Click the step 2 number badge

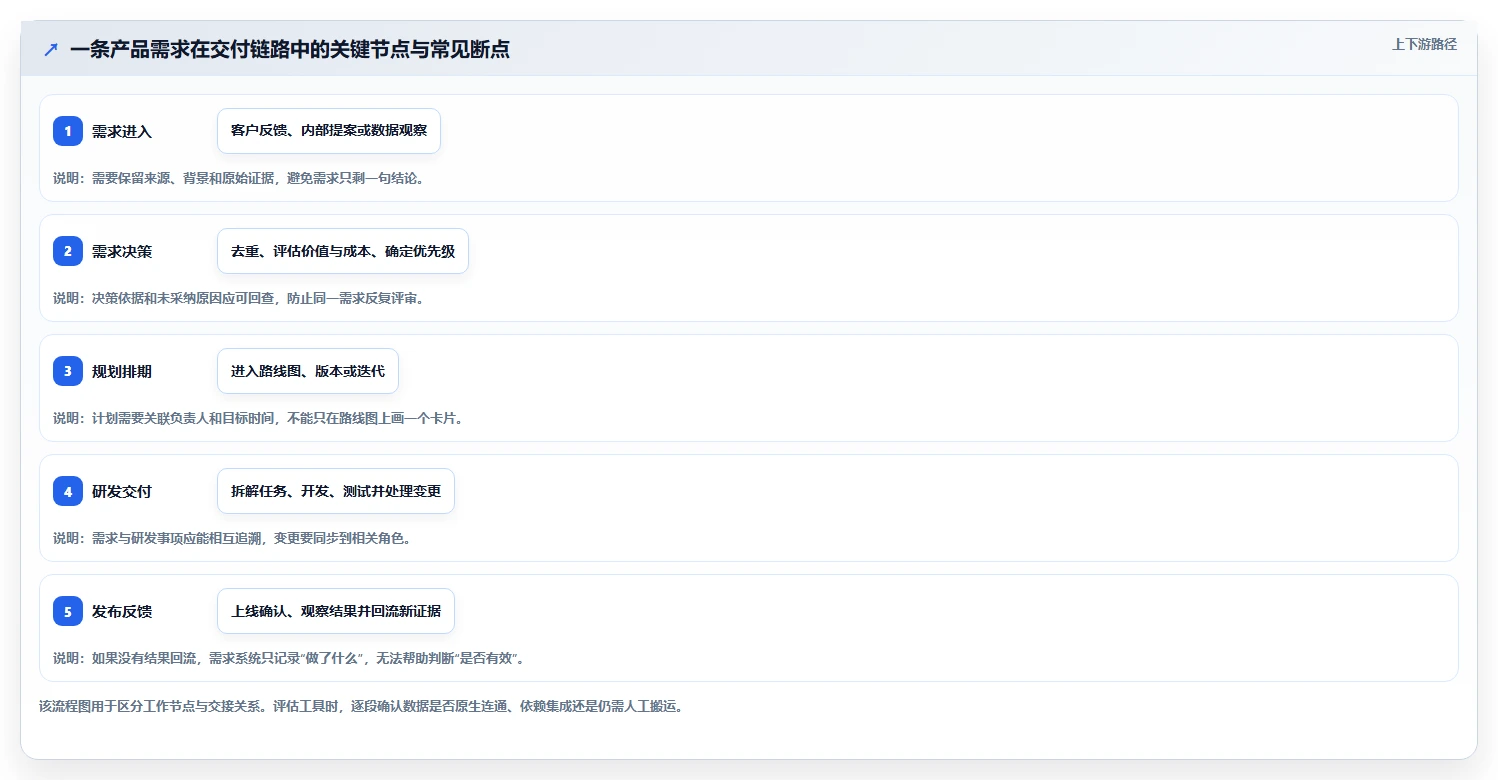click(x=68, y=251)
